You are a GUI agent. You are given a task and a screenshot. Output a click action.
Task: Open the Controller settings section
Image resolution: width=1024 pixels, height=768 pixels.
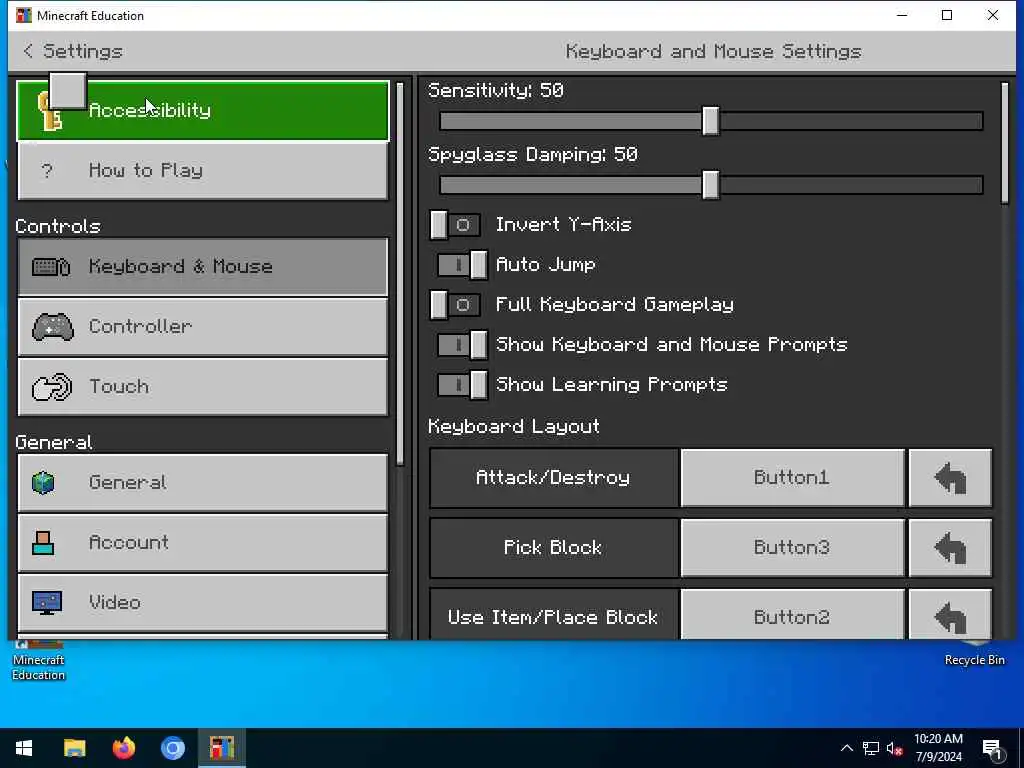pos(203,327)
